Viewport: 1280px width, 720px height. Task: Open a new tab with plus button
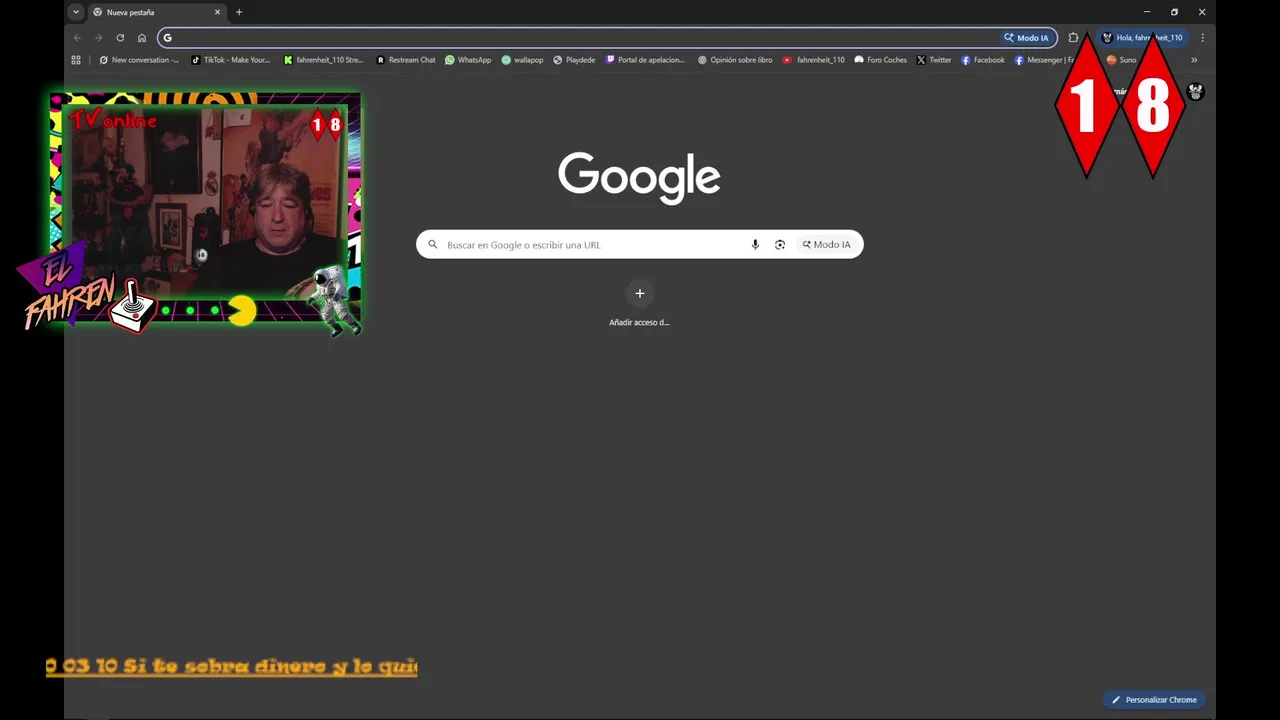pos(239,12)
